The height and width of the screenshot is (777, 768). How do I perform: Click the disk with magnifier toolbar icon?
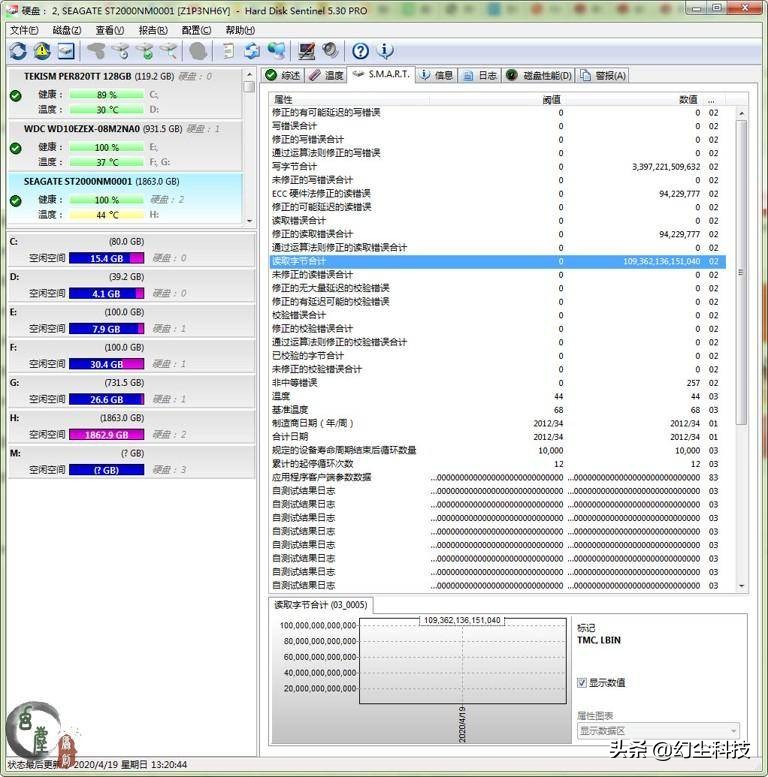[x=168, y=51]
